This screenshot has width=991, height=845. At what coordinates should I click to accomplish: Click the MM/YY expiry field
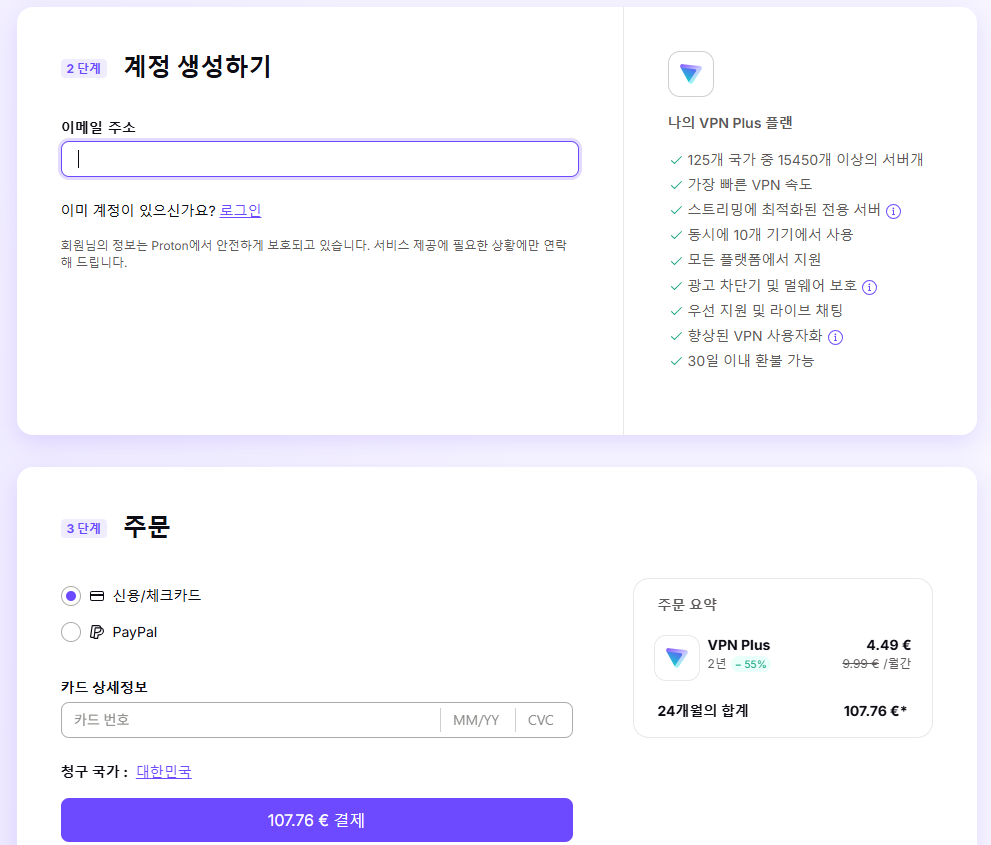pyautogui.click(x=477, y=720)
